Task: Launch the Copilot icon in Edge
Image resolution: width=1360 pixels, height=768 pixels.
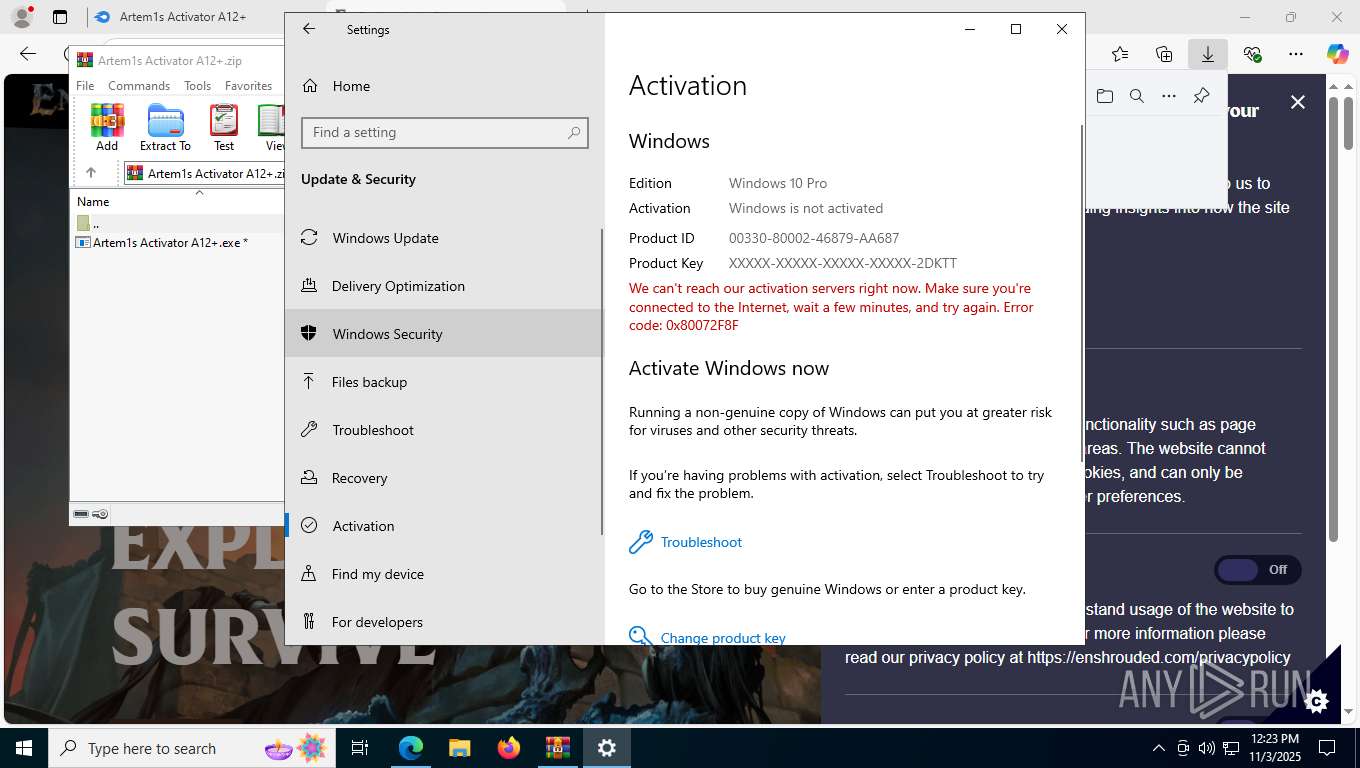Action: click(x=1338, y=54)
